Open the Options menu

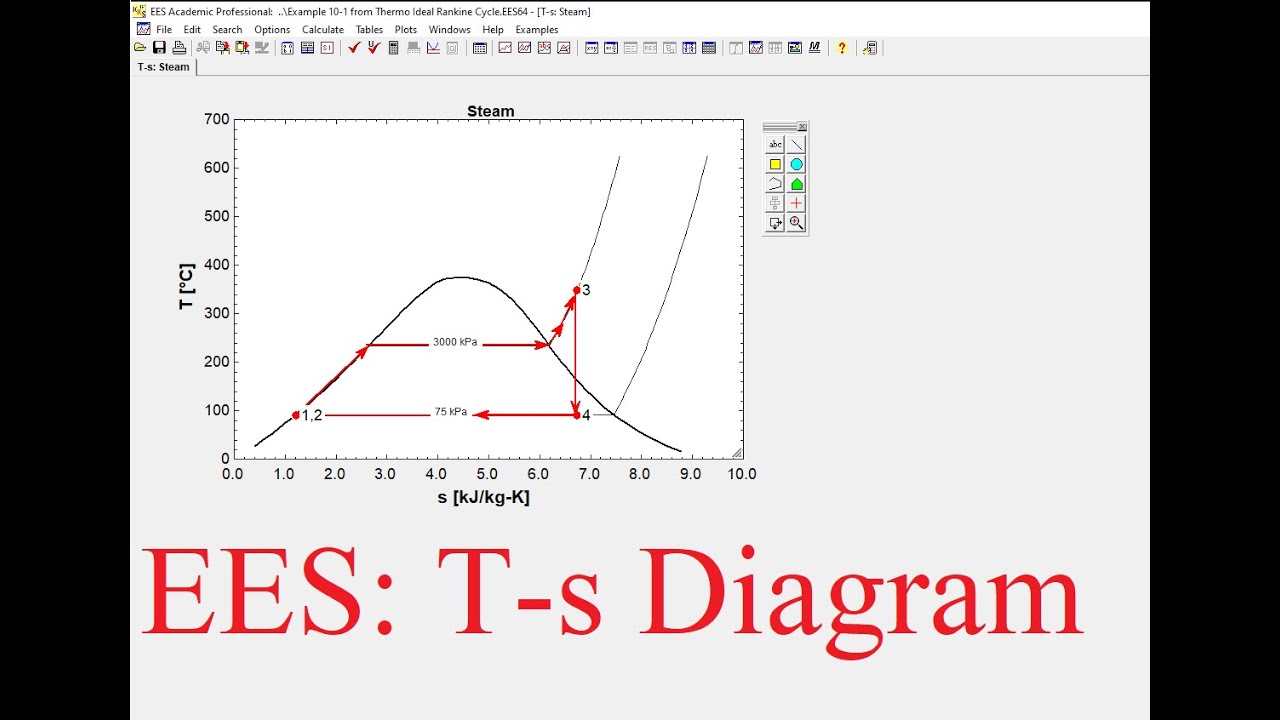pos(272,30)
